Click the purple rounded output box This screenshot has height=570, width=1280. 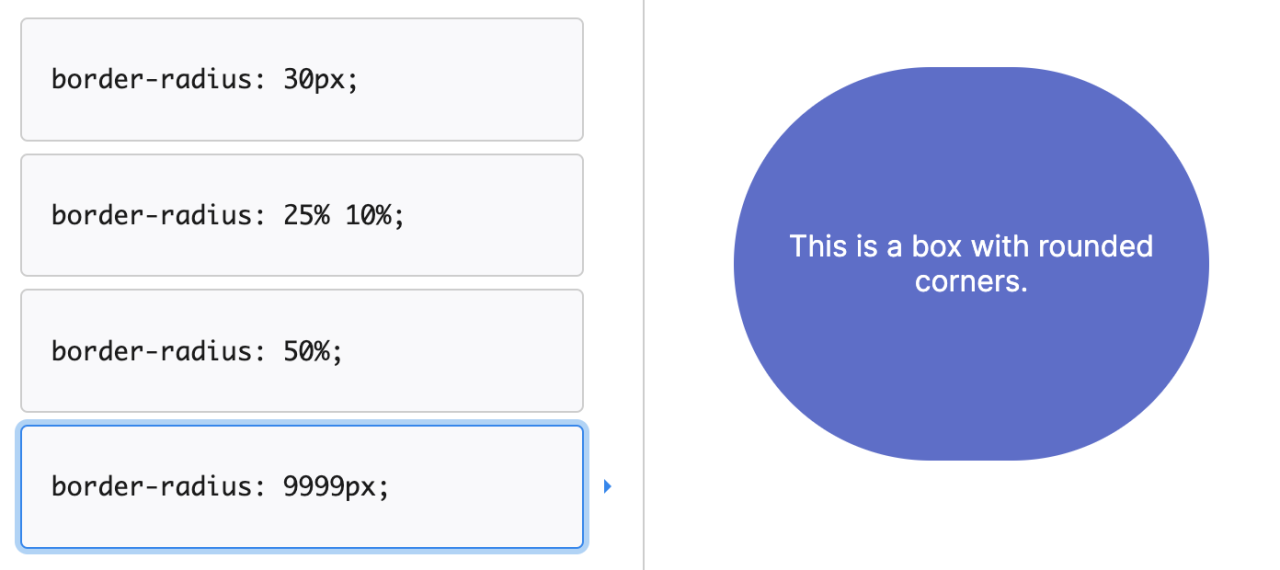click(970, 380)
